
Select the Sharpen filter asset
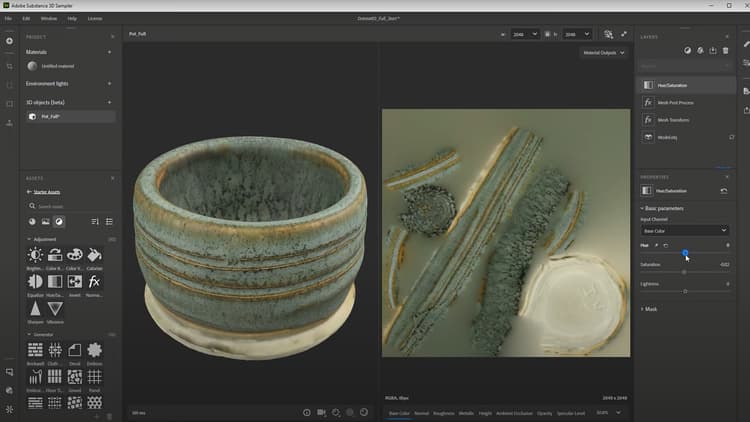point(36,309)
